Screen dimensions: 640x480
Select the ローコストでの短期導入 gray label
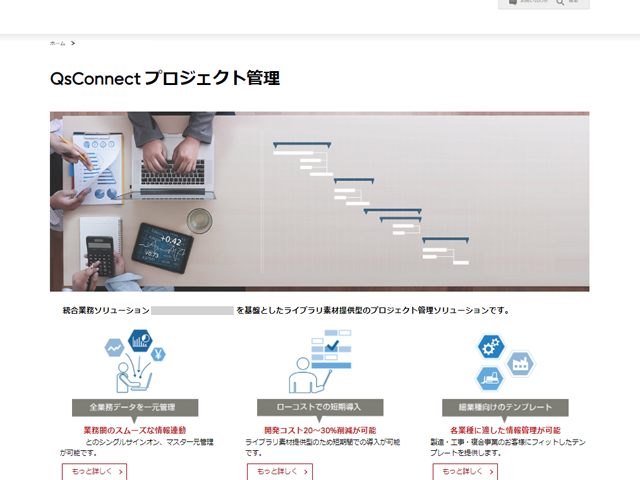[x=320, y=407]
